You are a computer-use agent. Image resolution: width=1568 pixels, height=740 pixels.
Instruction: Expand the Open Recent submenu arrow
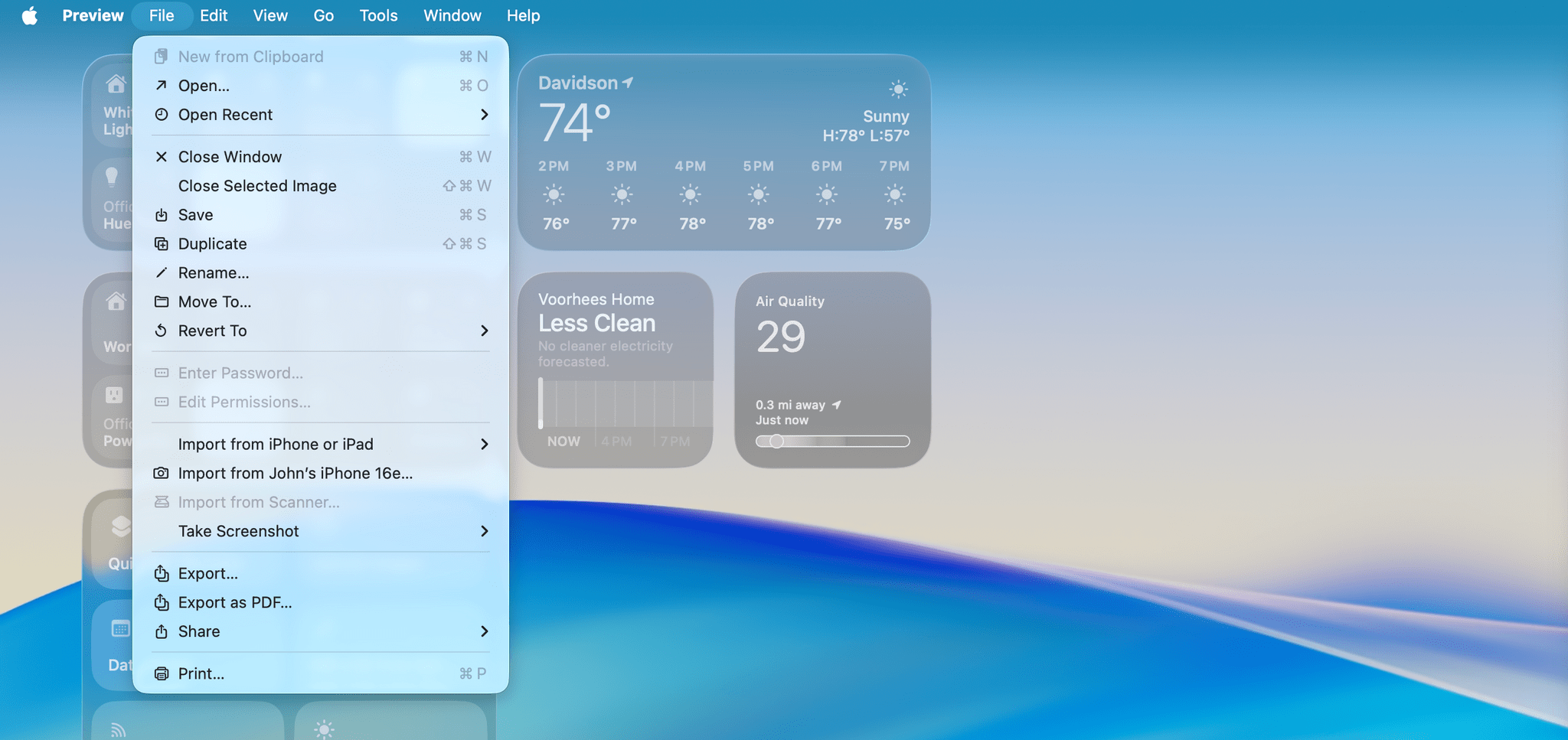(484, 114)
